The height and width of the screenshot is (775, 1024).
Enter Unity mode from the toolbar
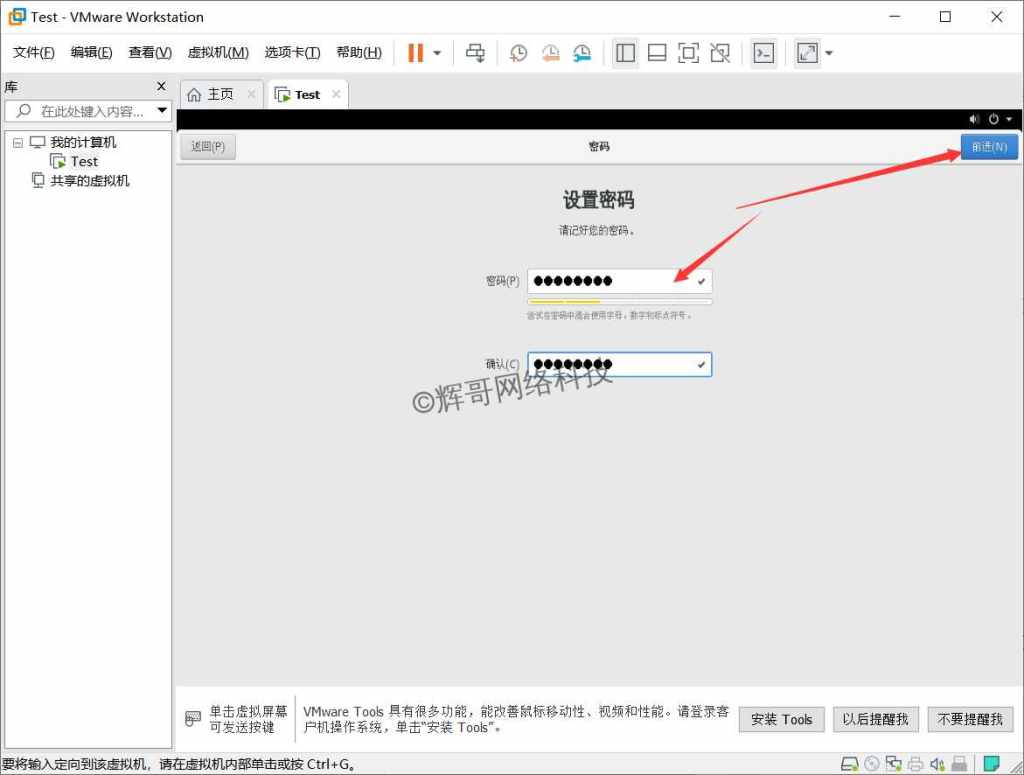(720, 53)
